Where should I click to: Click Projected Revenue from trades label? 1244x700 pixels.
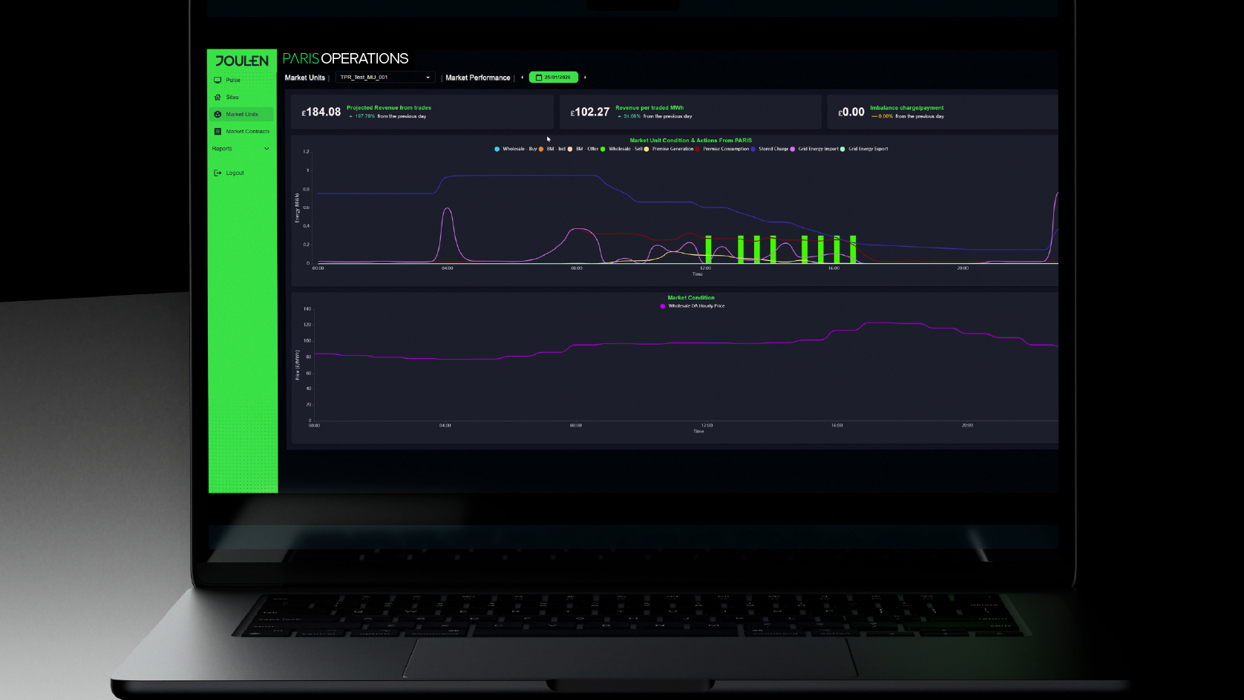(389, 107)
